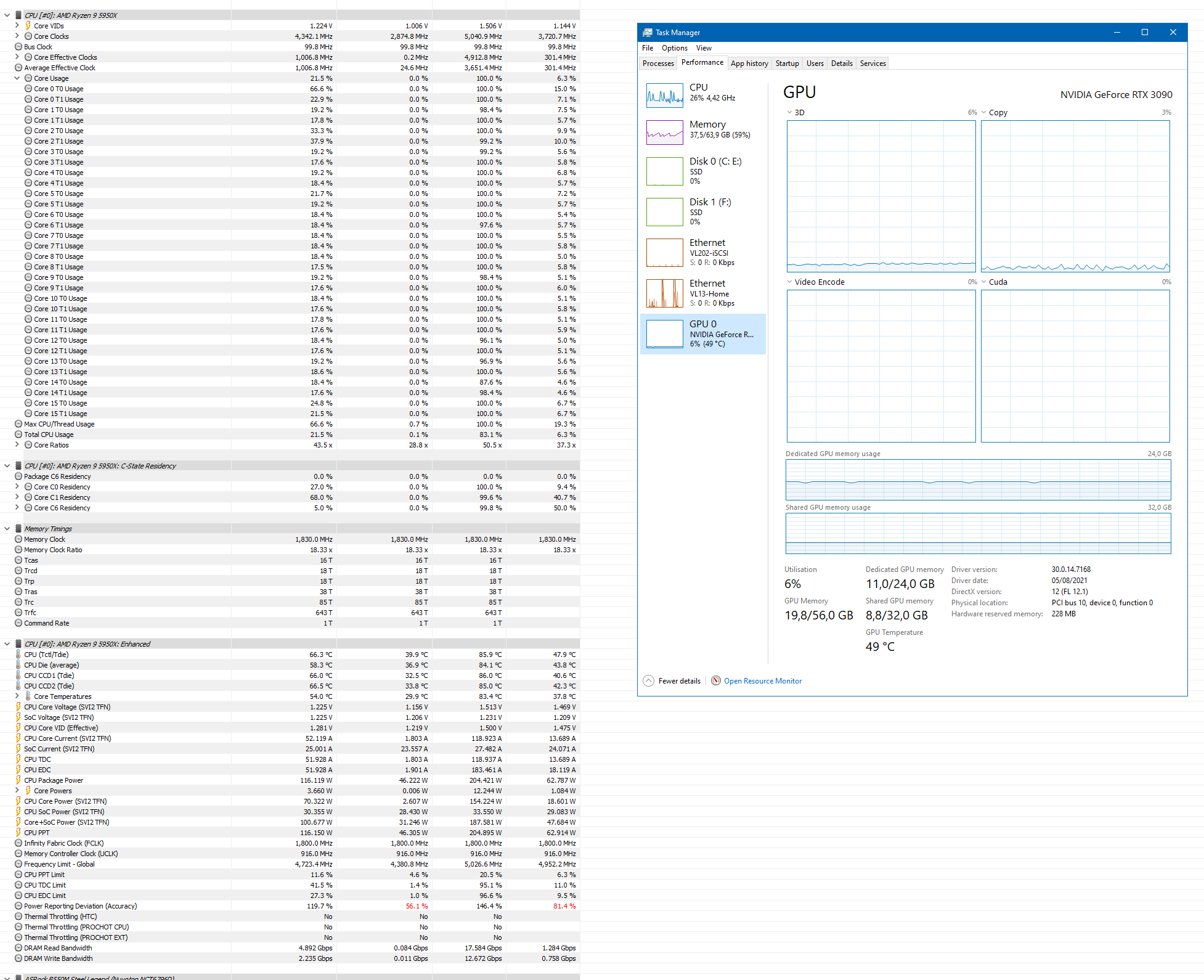Click the CPU EDC bolt icon
1204x980 pixels.
[x=18, y=770]
